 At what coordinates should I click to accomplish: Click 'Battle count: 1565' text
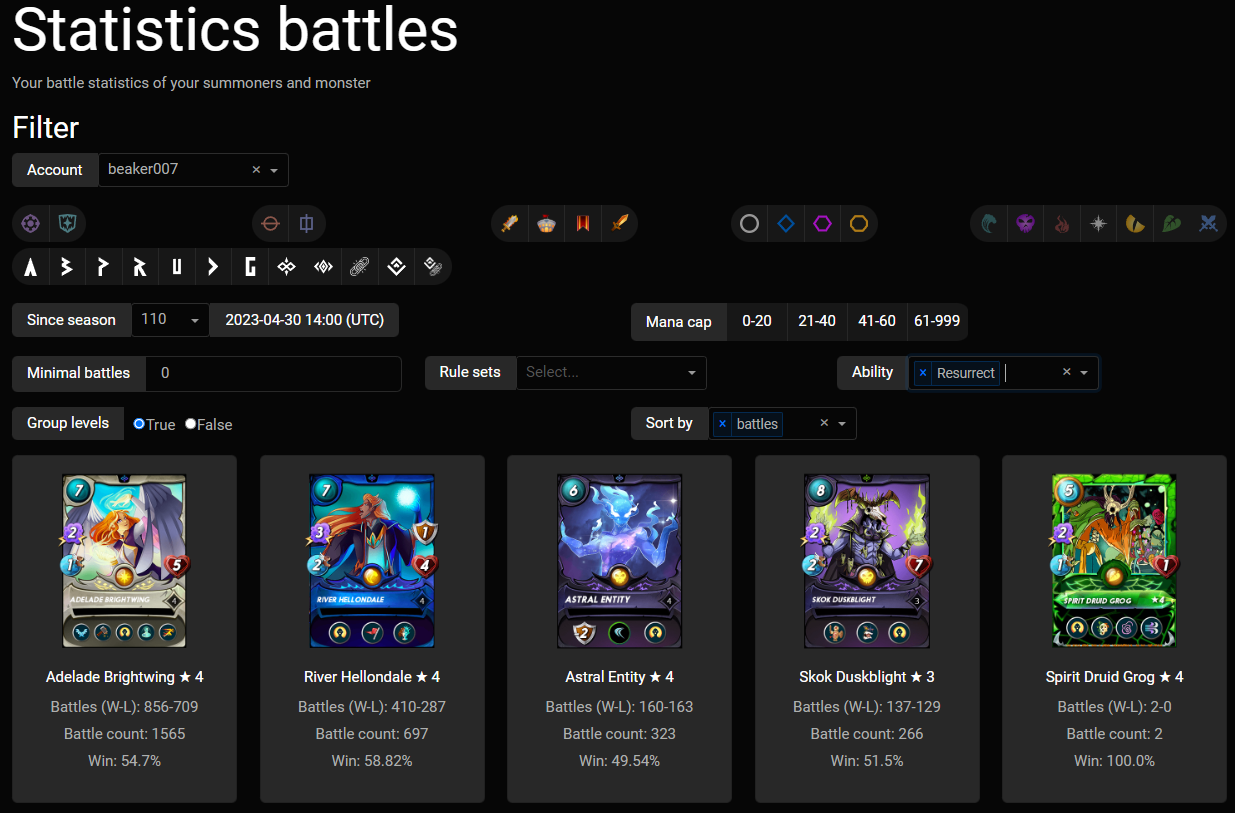(x=124, y=734)
